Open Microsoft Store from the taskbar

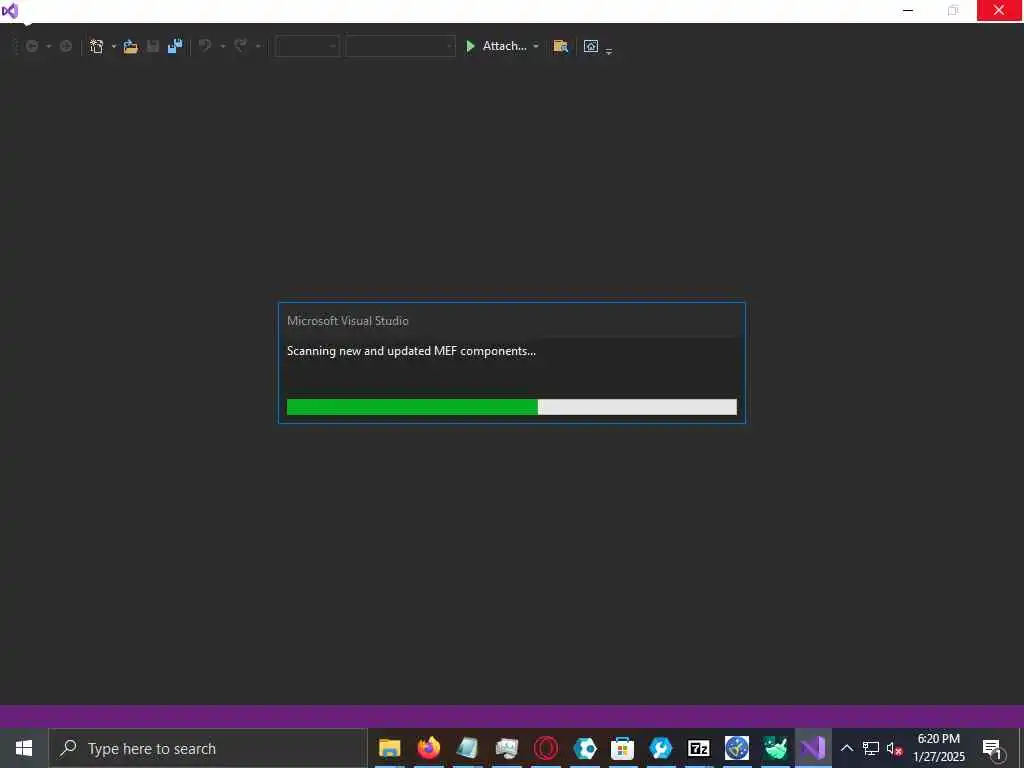622,748
